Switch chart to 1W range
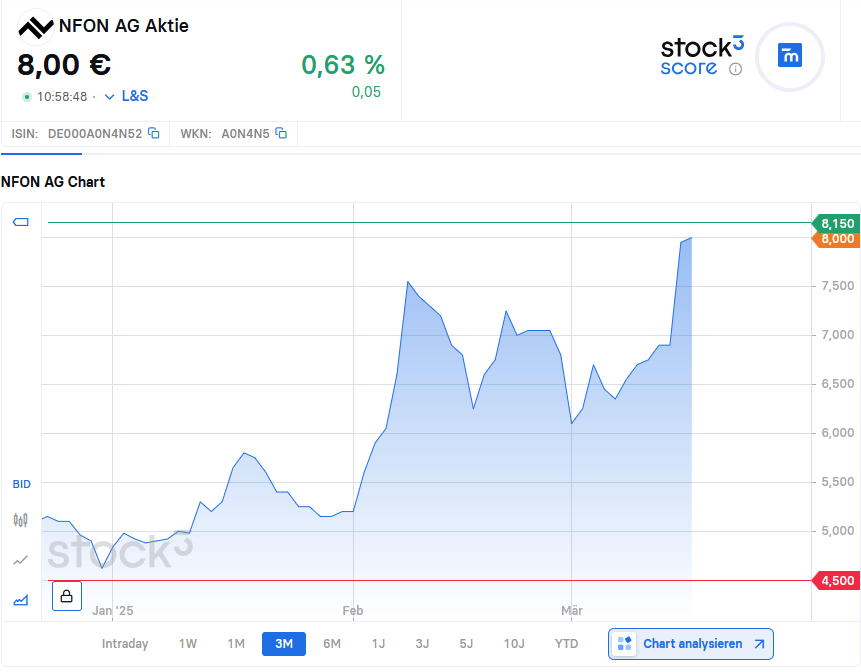 click(x=188, y=643)
